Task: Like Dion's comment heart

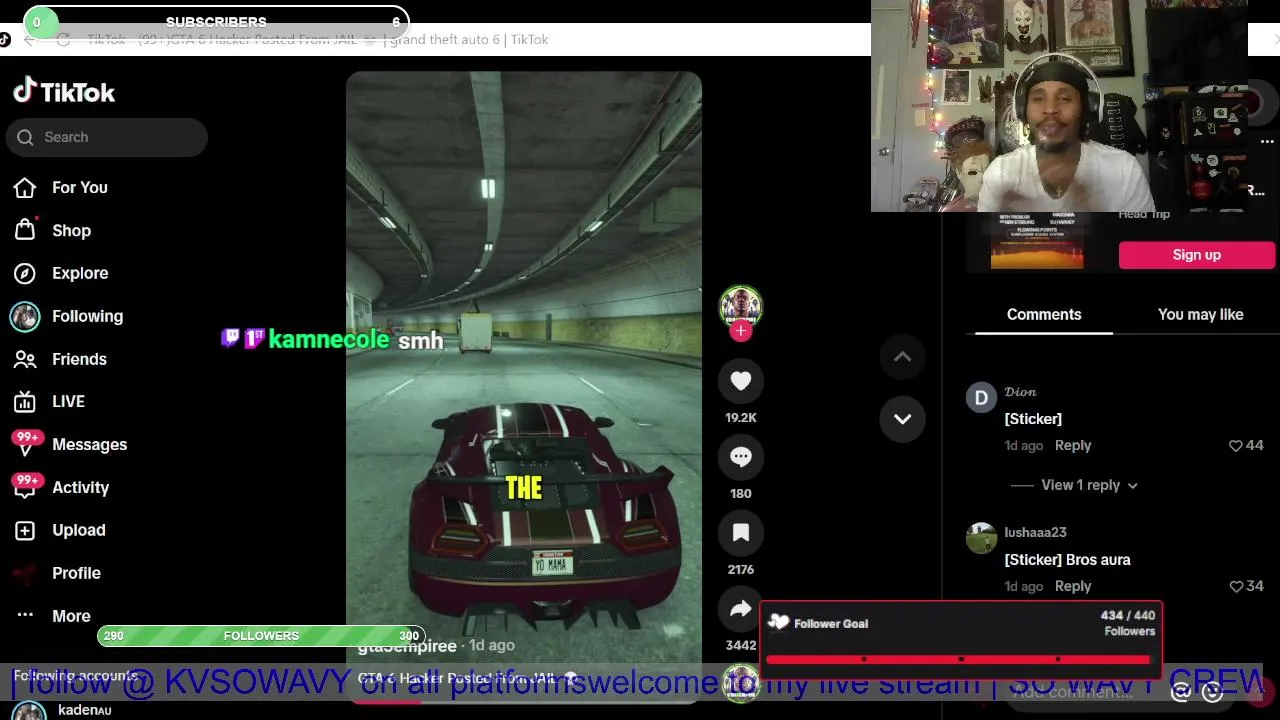Action: (x=1235, y=445)
